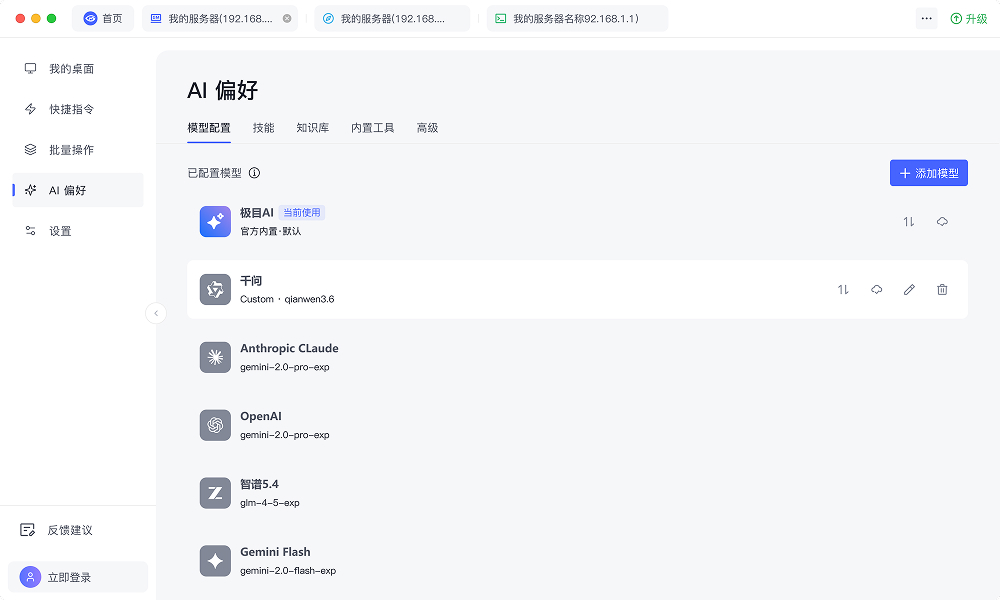Viewport: 1000px width, 600px height.
Task: Switch to the 技能 tab
Action: tap(263, 128)
